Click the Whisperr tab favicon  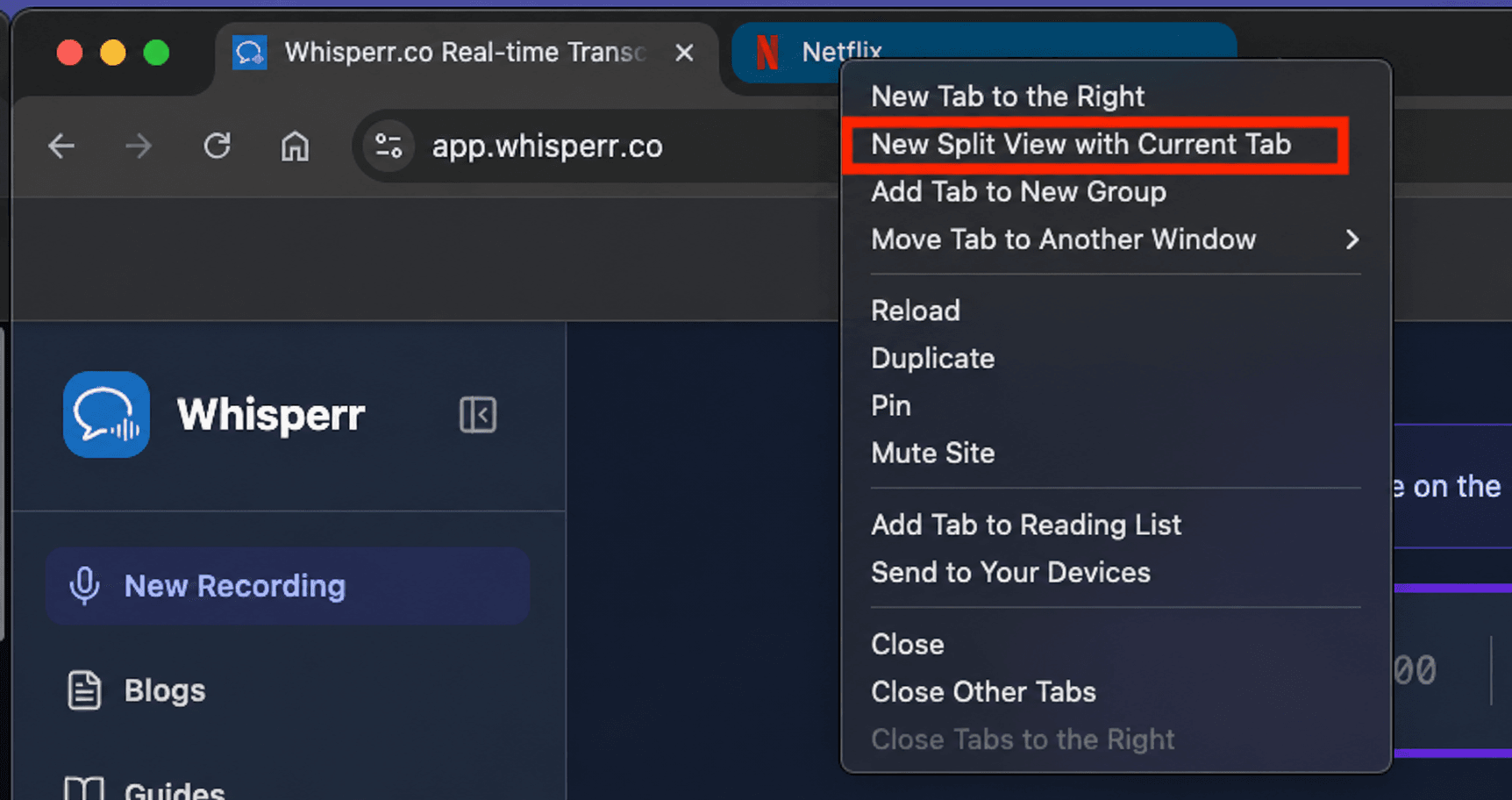(250, 53)
